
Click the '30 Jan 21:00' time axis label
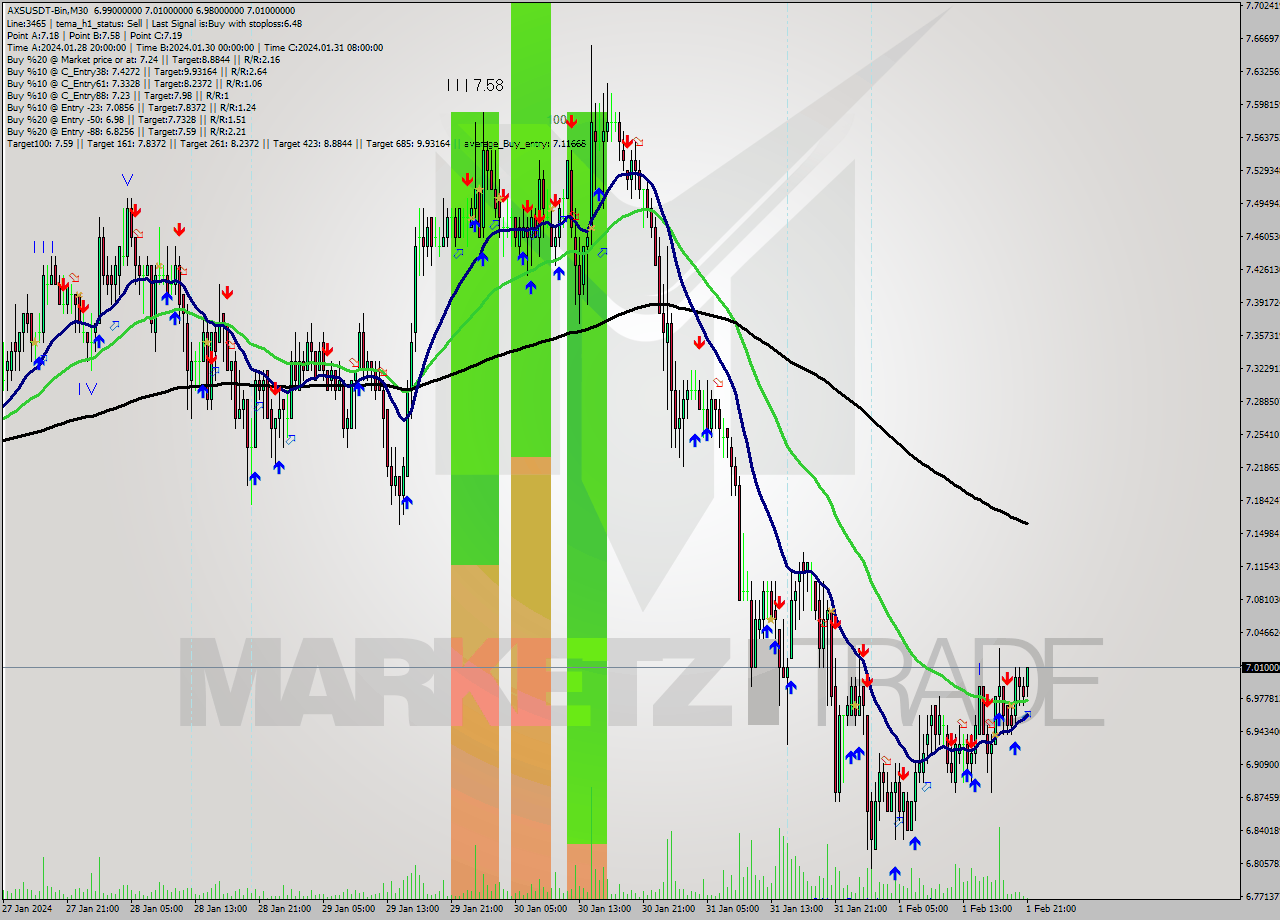pyautogui.click(x=667, y=909)
